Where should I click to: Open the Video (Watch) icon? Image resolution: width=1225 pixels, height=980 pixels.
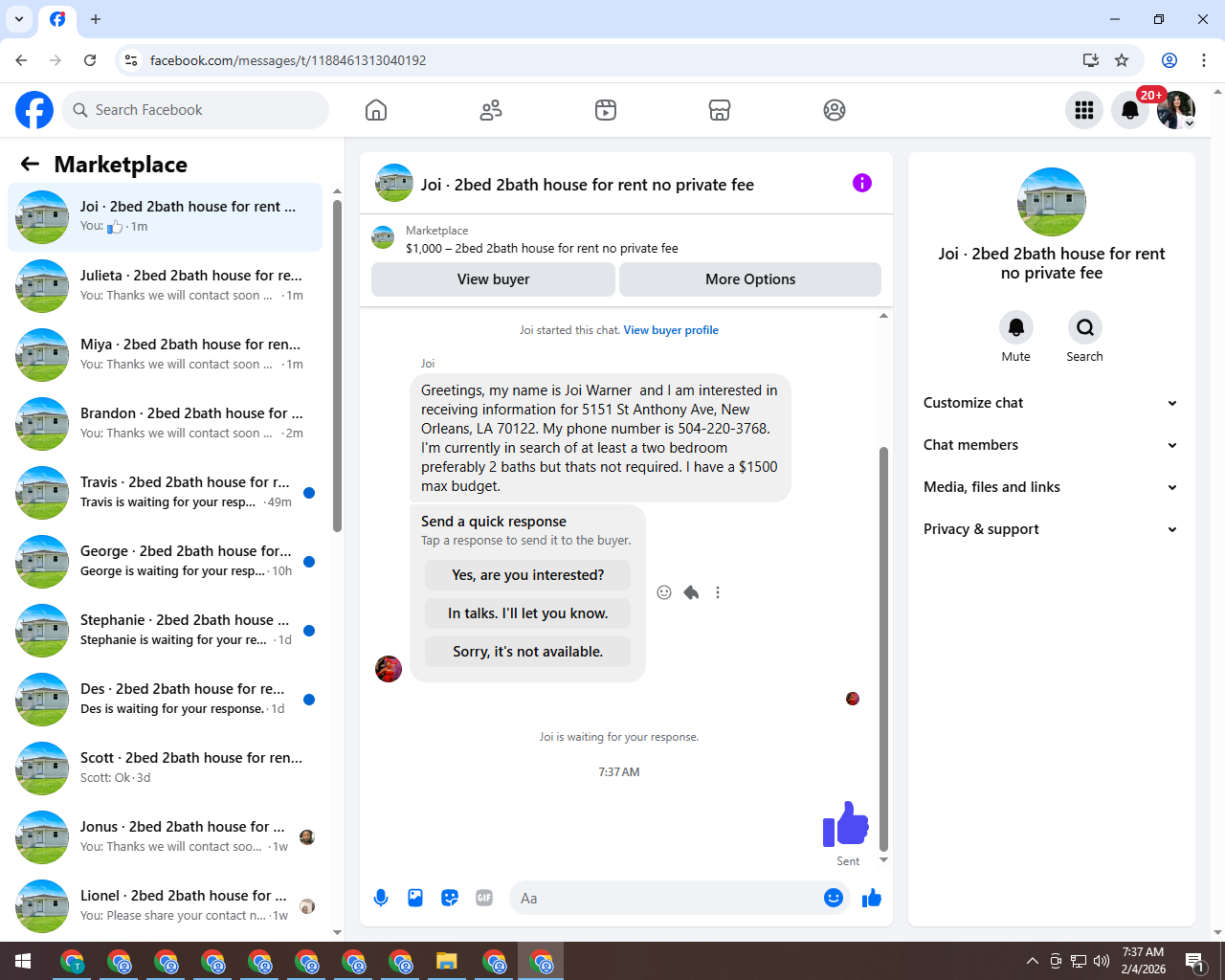pyautogui.click(x=606, y=110)
